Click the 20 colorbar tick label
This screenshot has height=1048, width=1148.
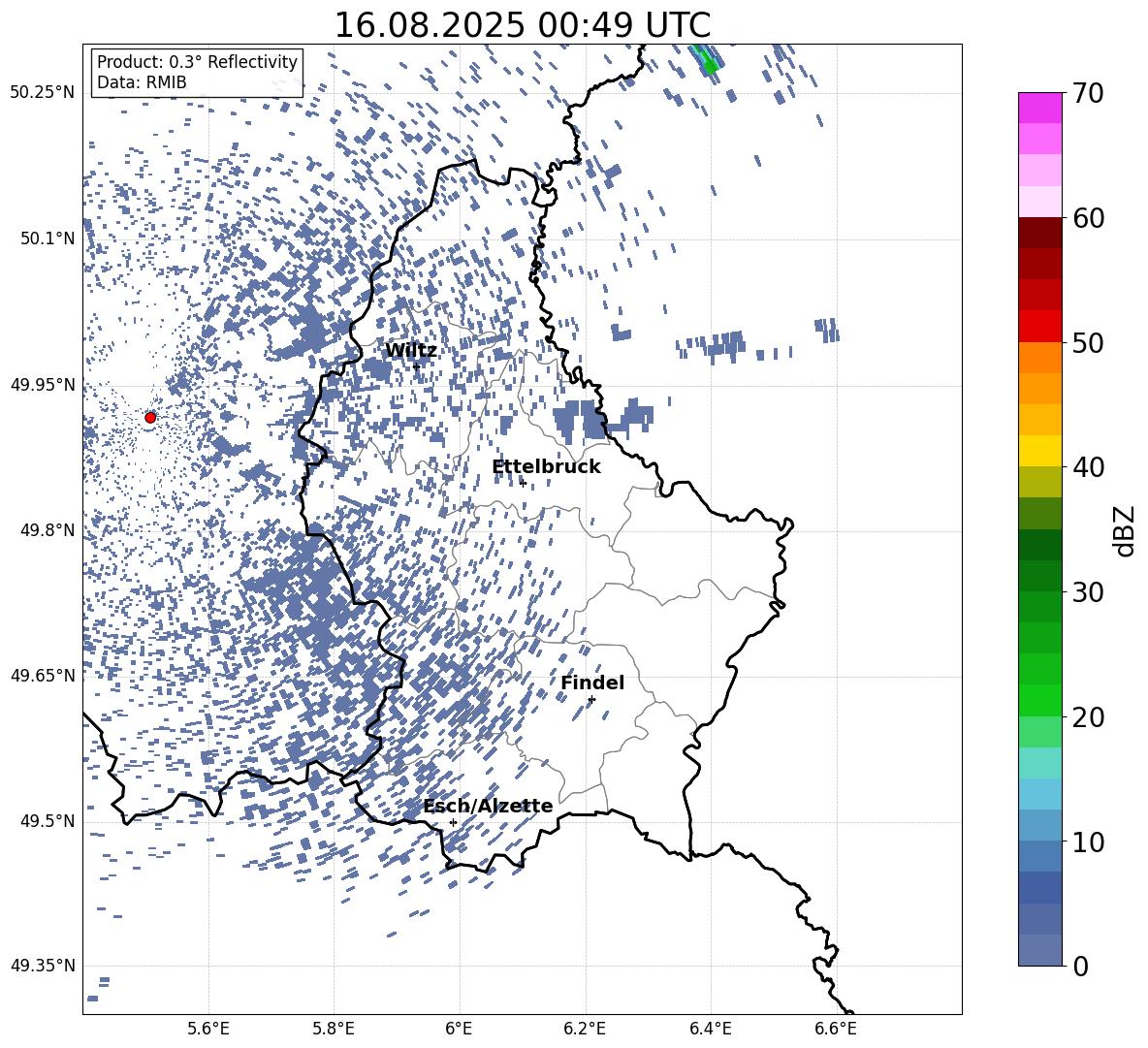pos(1088,717)
